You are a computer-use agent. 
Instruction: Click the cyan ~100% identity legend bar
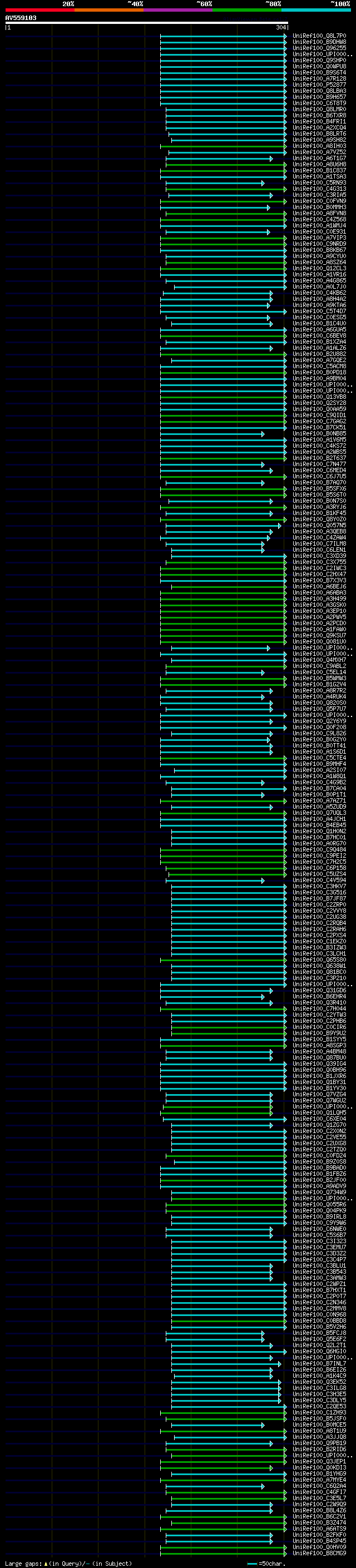coord(316,10)
